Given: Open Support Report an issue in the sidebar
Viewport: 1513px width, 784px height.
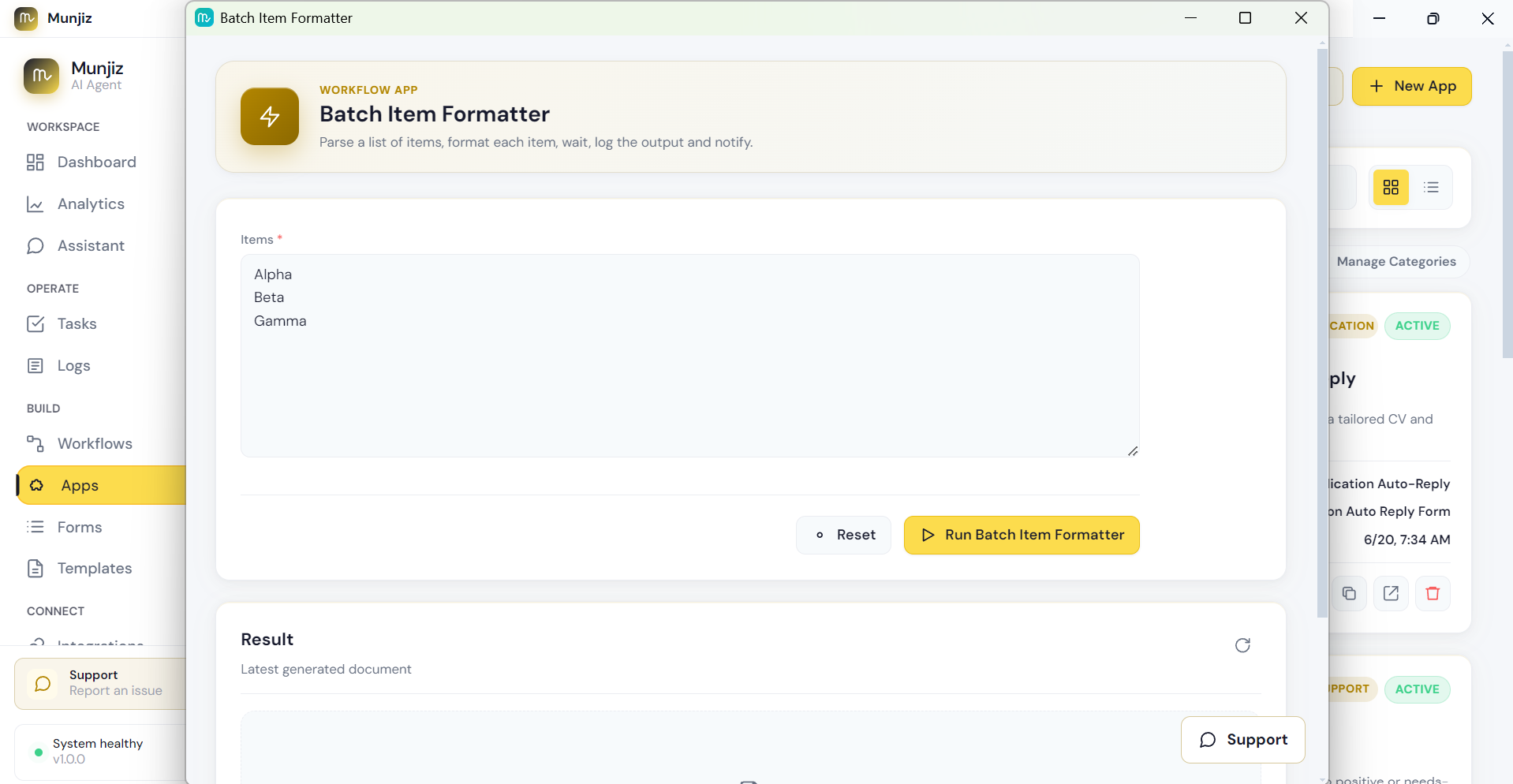Looking at the screenshot, I should (x=100, y=683).
